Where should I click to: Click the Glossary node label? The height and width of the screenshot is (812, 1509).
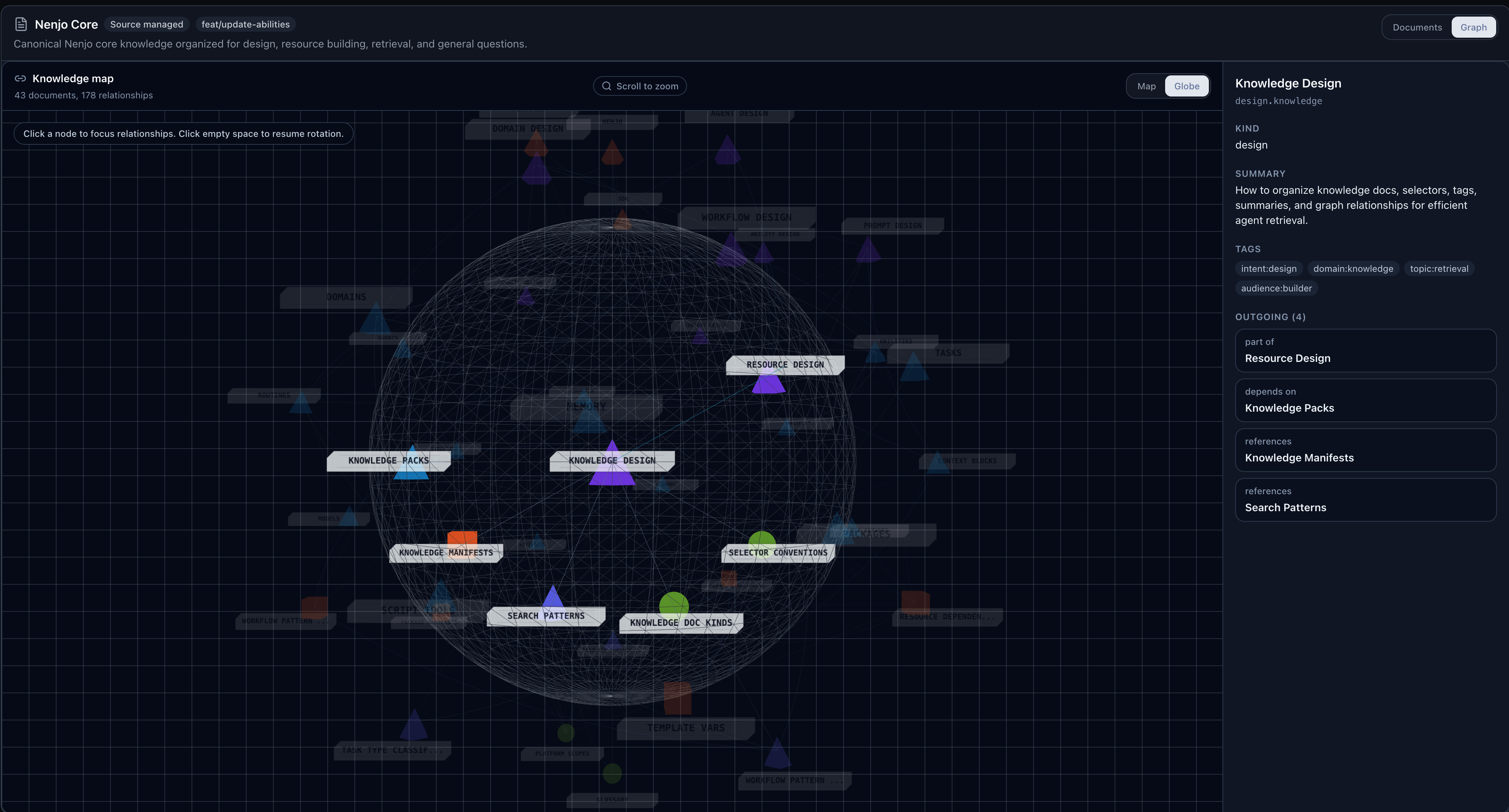(x=612, y=800)
